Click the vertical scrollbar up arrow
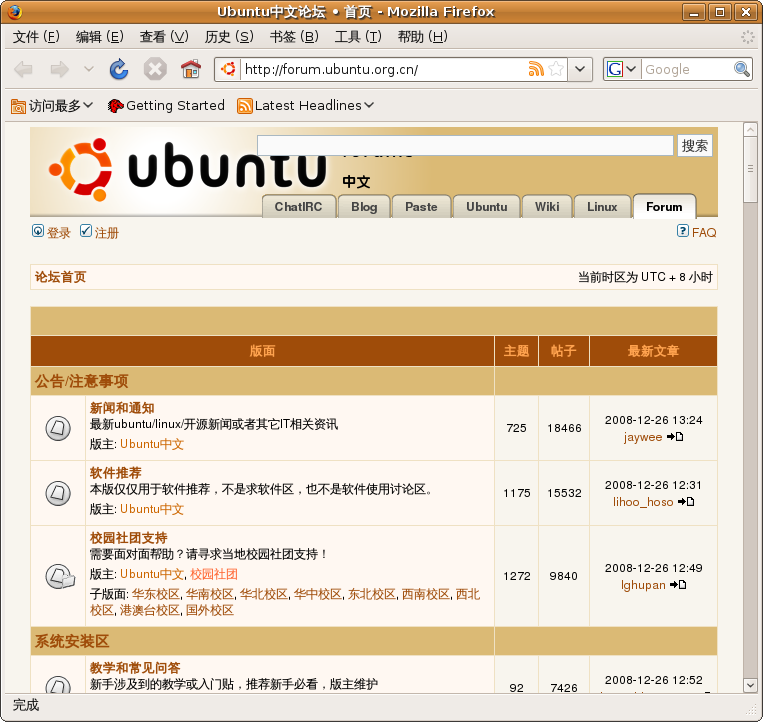The width and height of the screenshot is (763, 722). tap(750, 129)
